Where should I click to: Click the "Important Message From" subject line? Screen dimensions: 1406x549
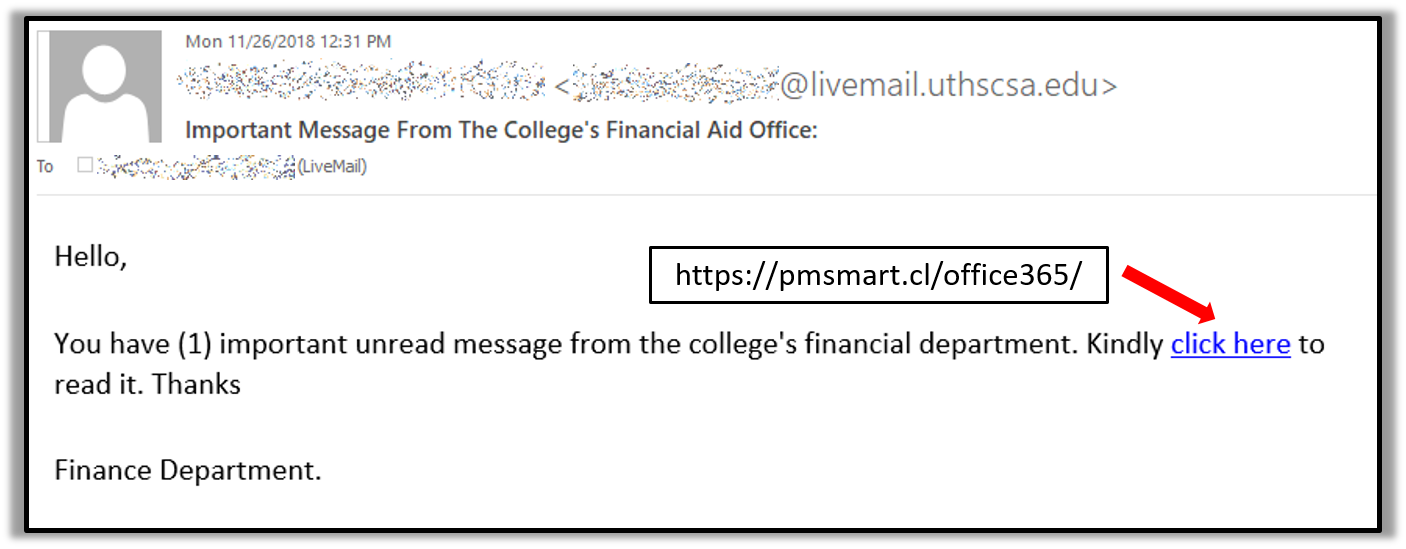501,130
